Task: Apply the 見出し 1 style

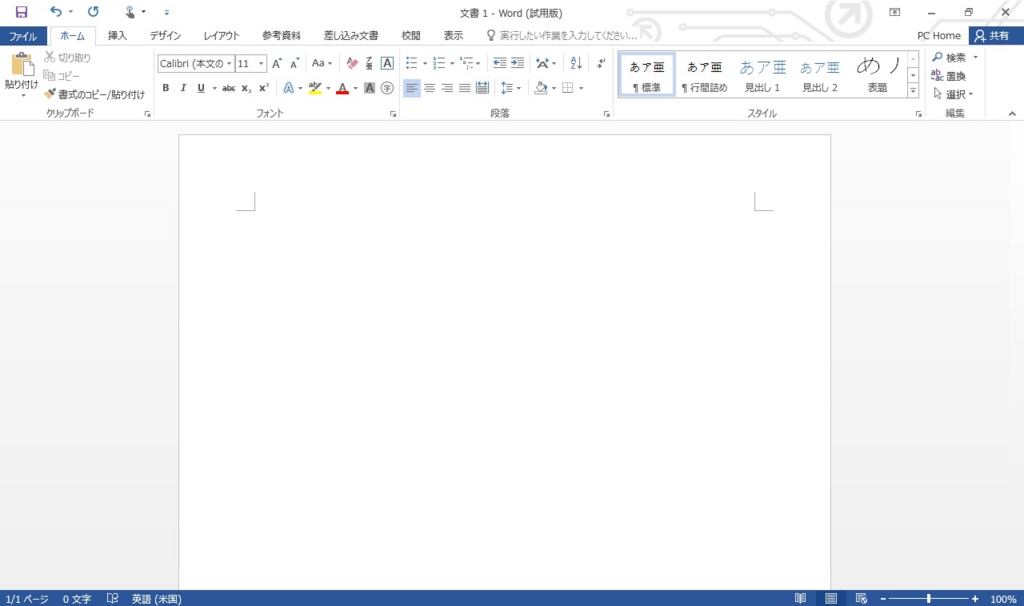Action: pos(762,75)
